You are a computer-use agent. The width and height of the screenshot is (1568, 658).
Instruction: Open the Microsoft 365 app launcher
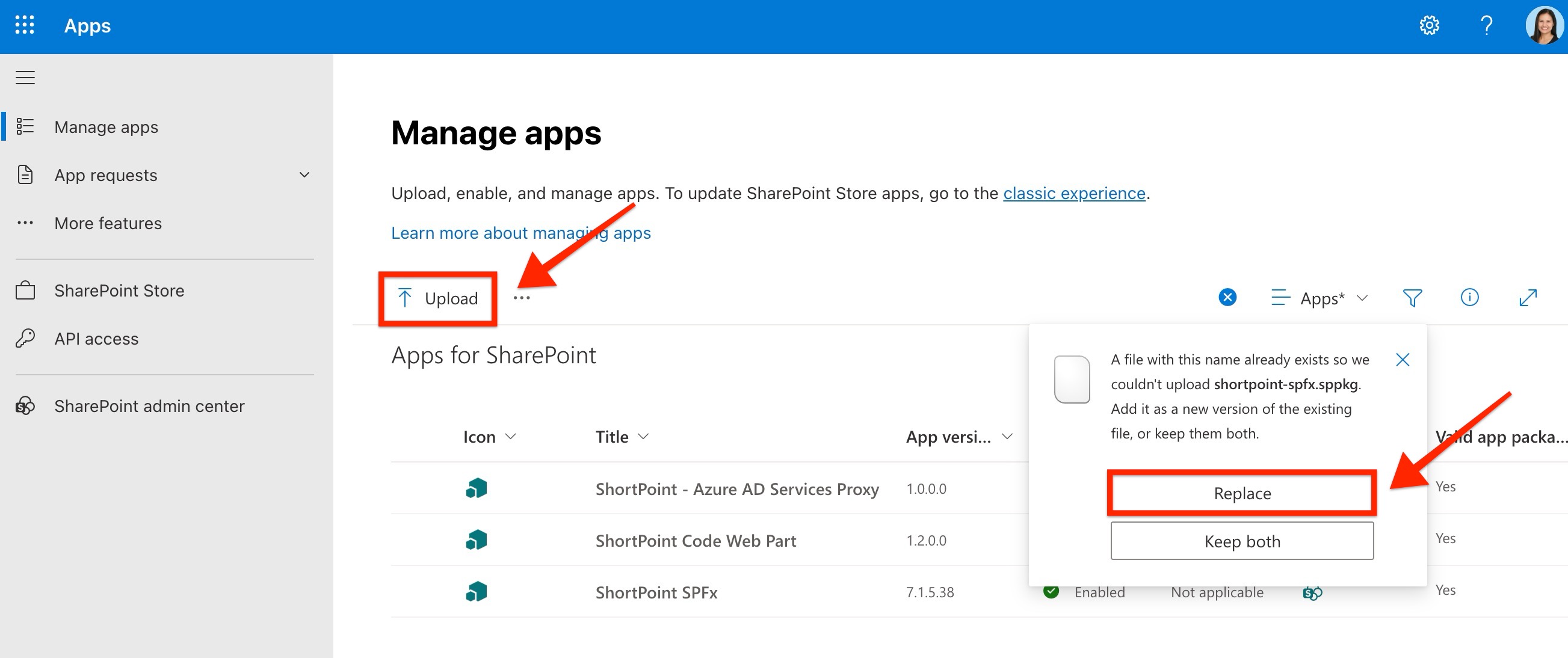coord(24,25)
